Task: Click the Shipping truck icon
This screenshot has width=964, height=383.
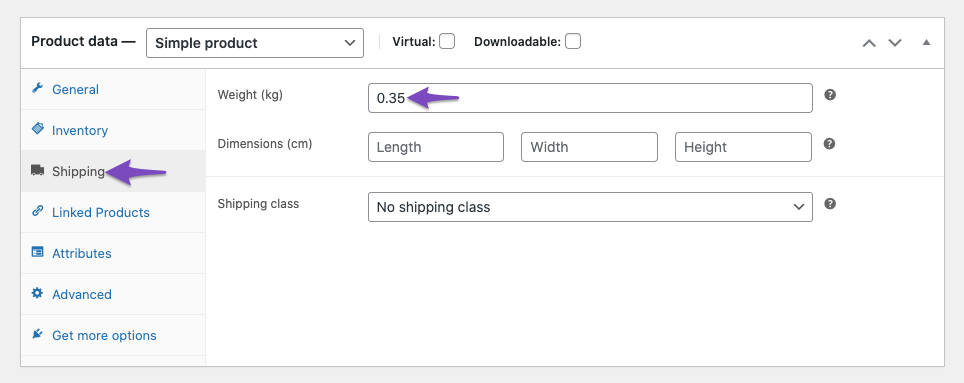Action: tap(38, 170)
